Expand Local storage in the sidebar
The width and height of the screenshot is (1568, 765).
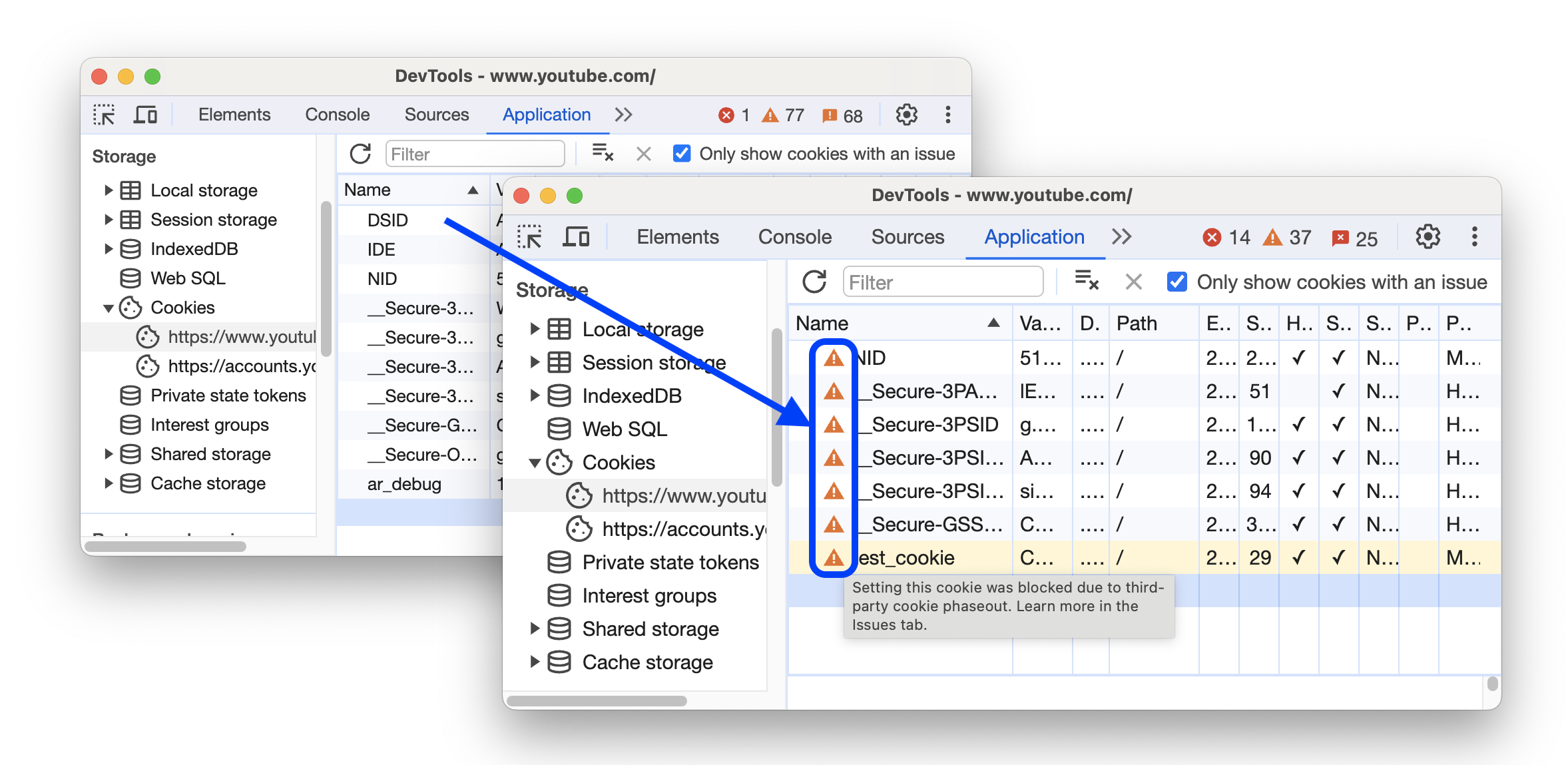pyautogui.click(x=531, y=328)
